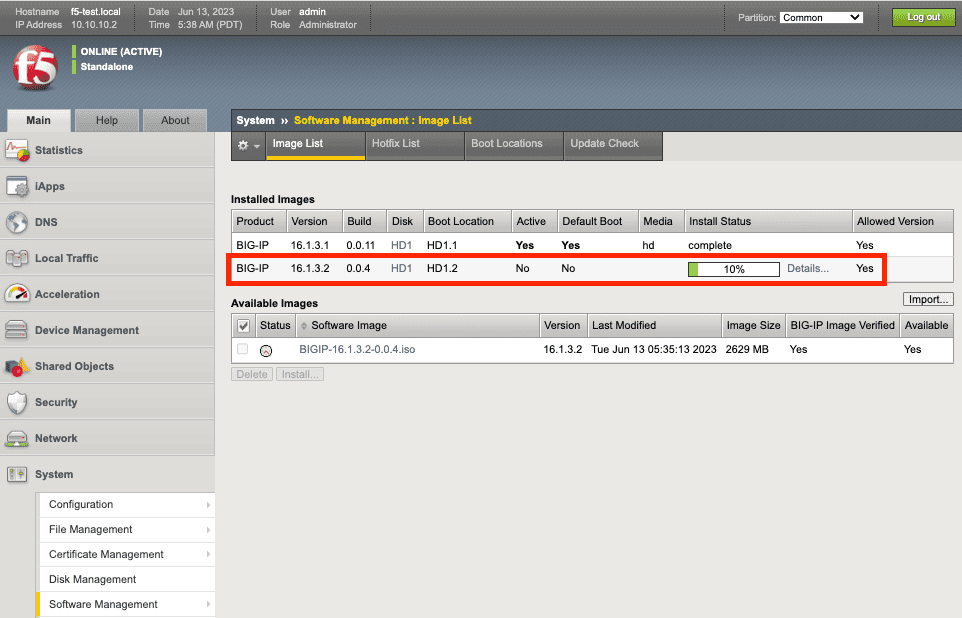Select File Management in System submenu

click(127, 530)
